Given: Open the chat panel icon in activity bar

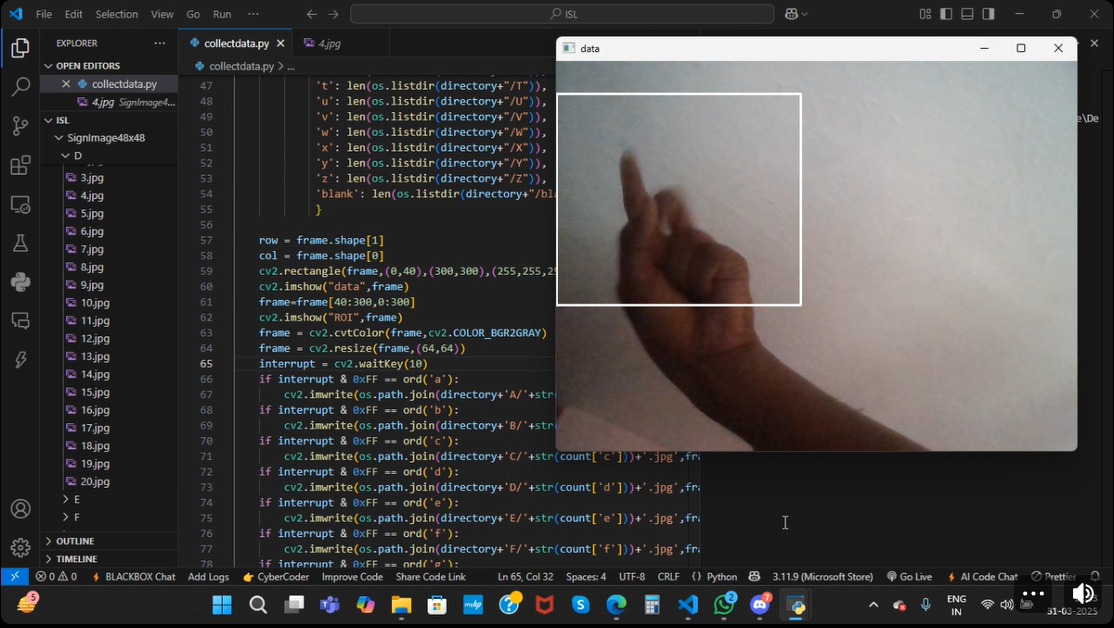Looking at the screenshot, I should point(21,320).
